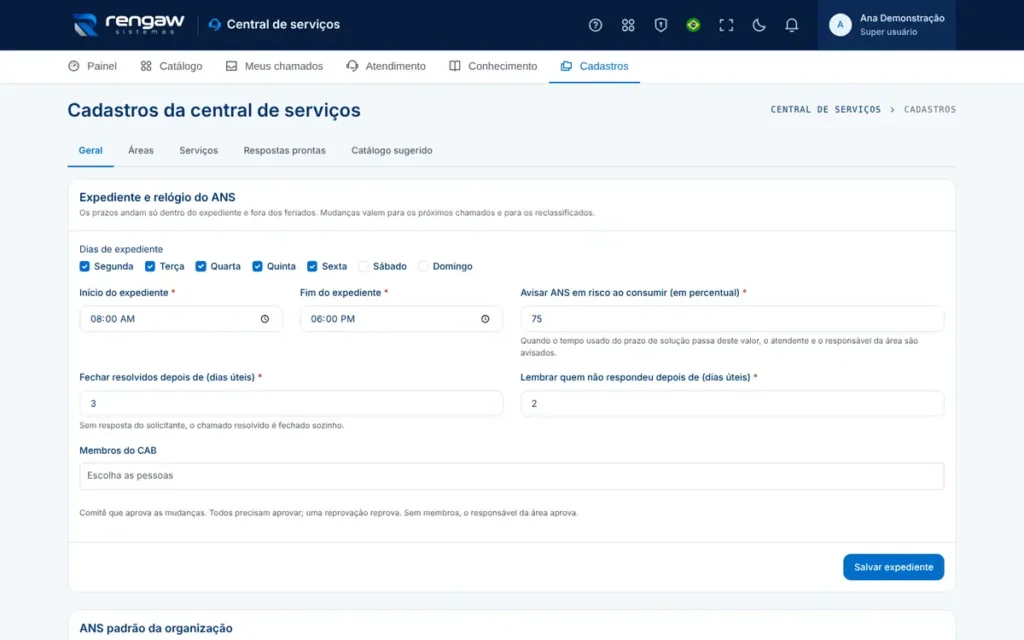
Task: Click the Central de serviços headset icon
Action: click(214, 25)
